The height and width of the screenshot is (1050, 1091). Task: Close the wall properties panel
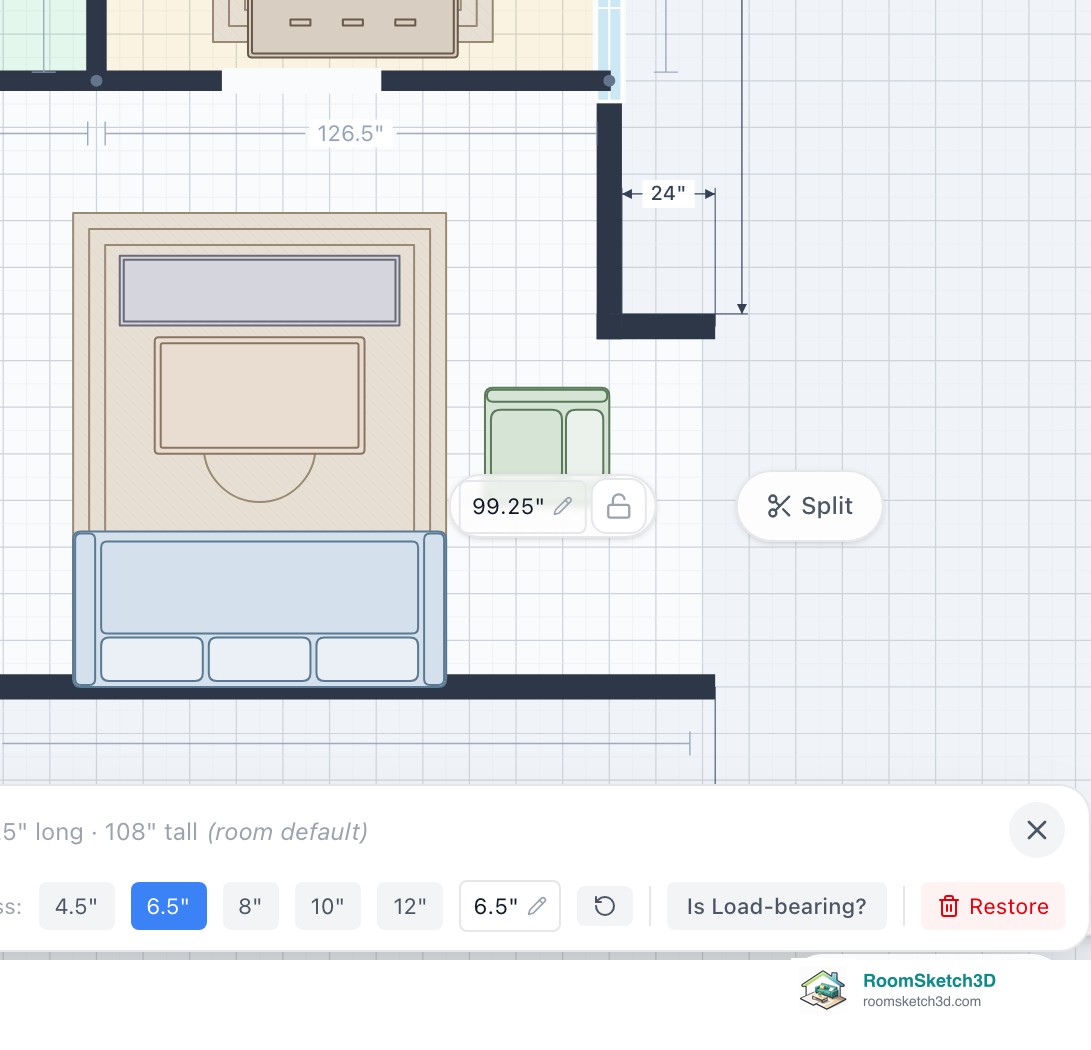(1037, 830)
